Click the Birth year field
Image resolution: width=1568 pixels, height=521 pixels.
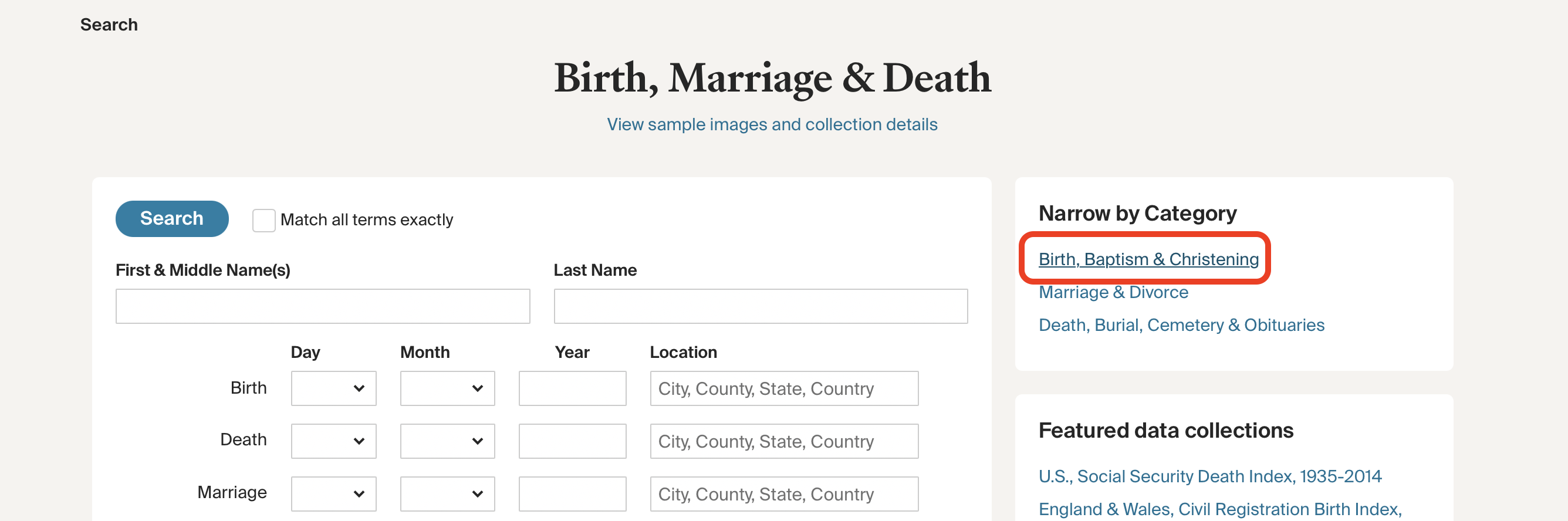pyautogui.click(x=572, y=388)
